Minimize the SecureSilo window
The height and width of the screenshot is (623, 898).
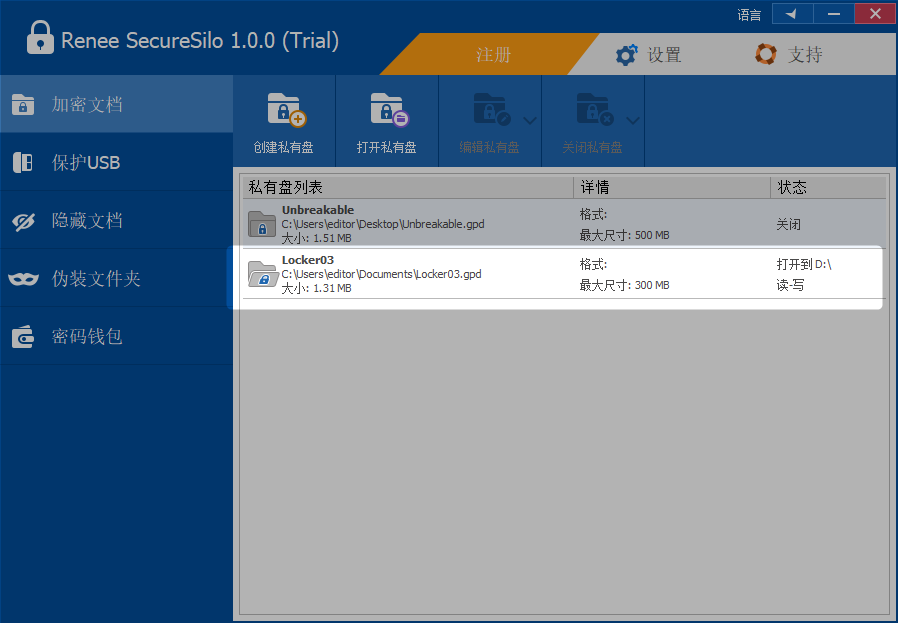[x=833, y=14]
